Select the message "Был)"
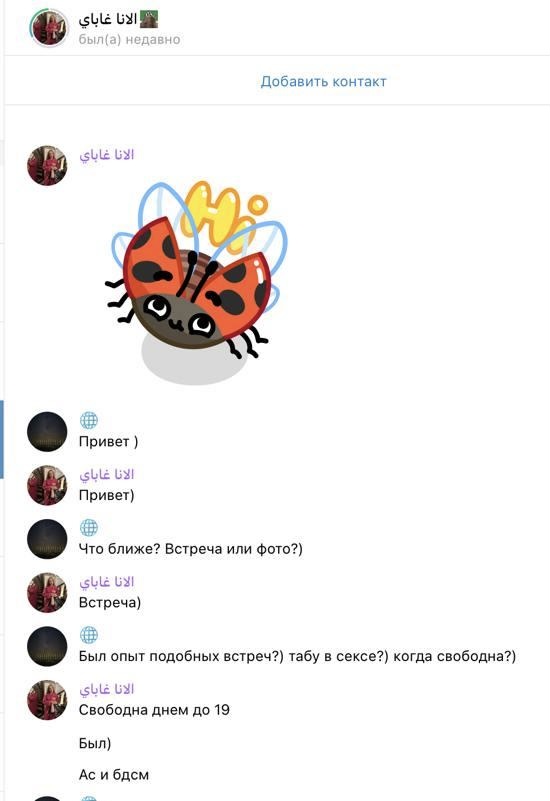 (95, 743)
